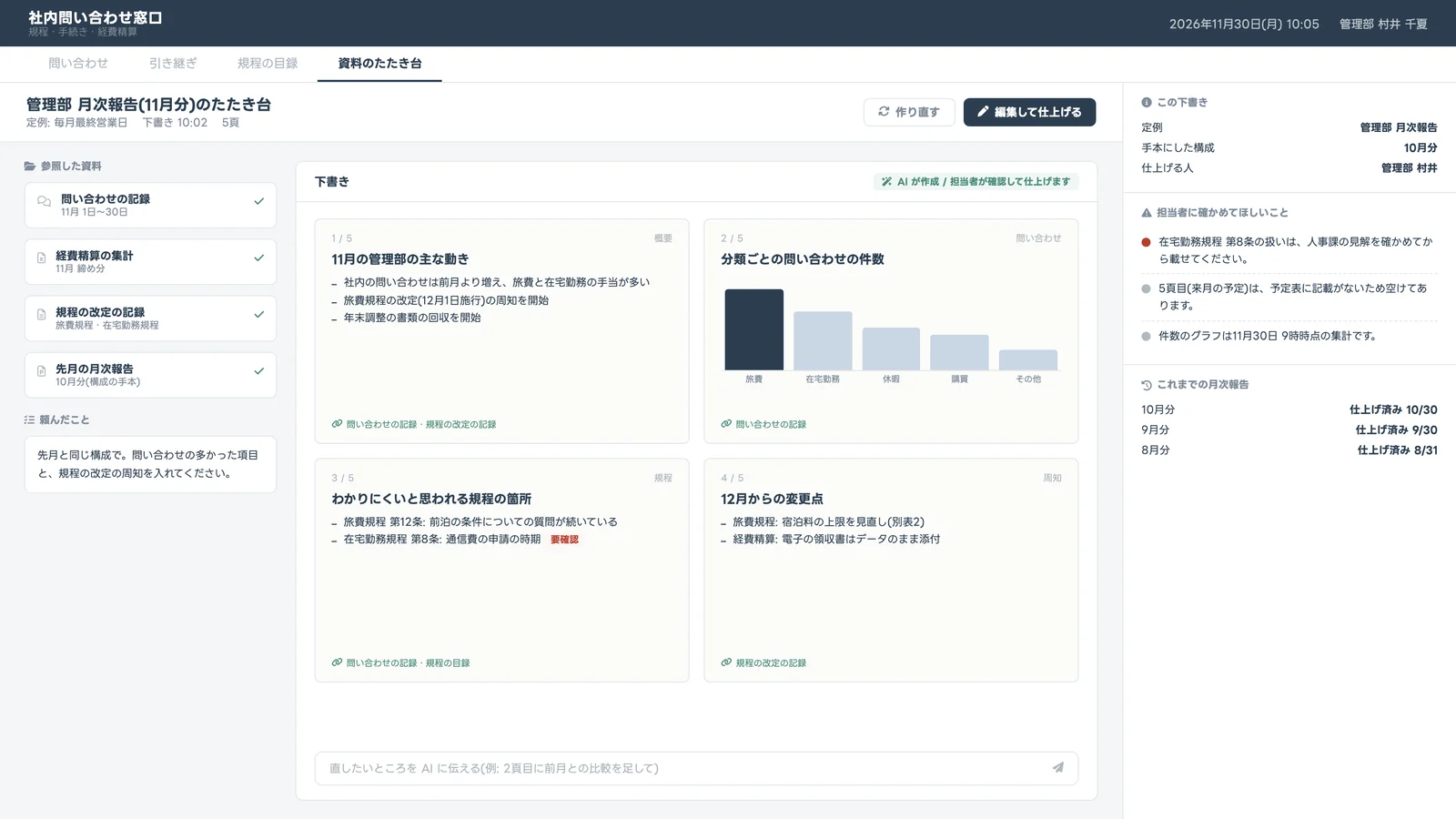Click the user name 管理部 村井 千夏

[1383, 24]
